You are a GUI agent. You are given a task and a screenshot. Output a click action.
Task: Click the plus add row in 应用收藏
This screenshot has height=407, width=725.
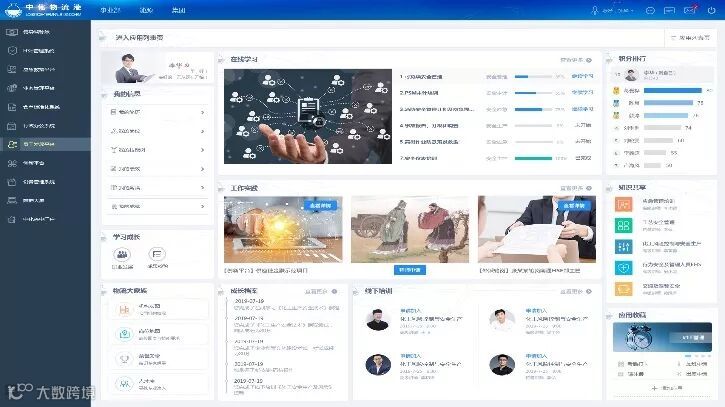[666, 388]
